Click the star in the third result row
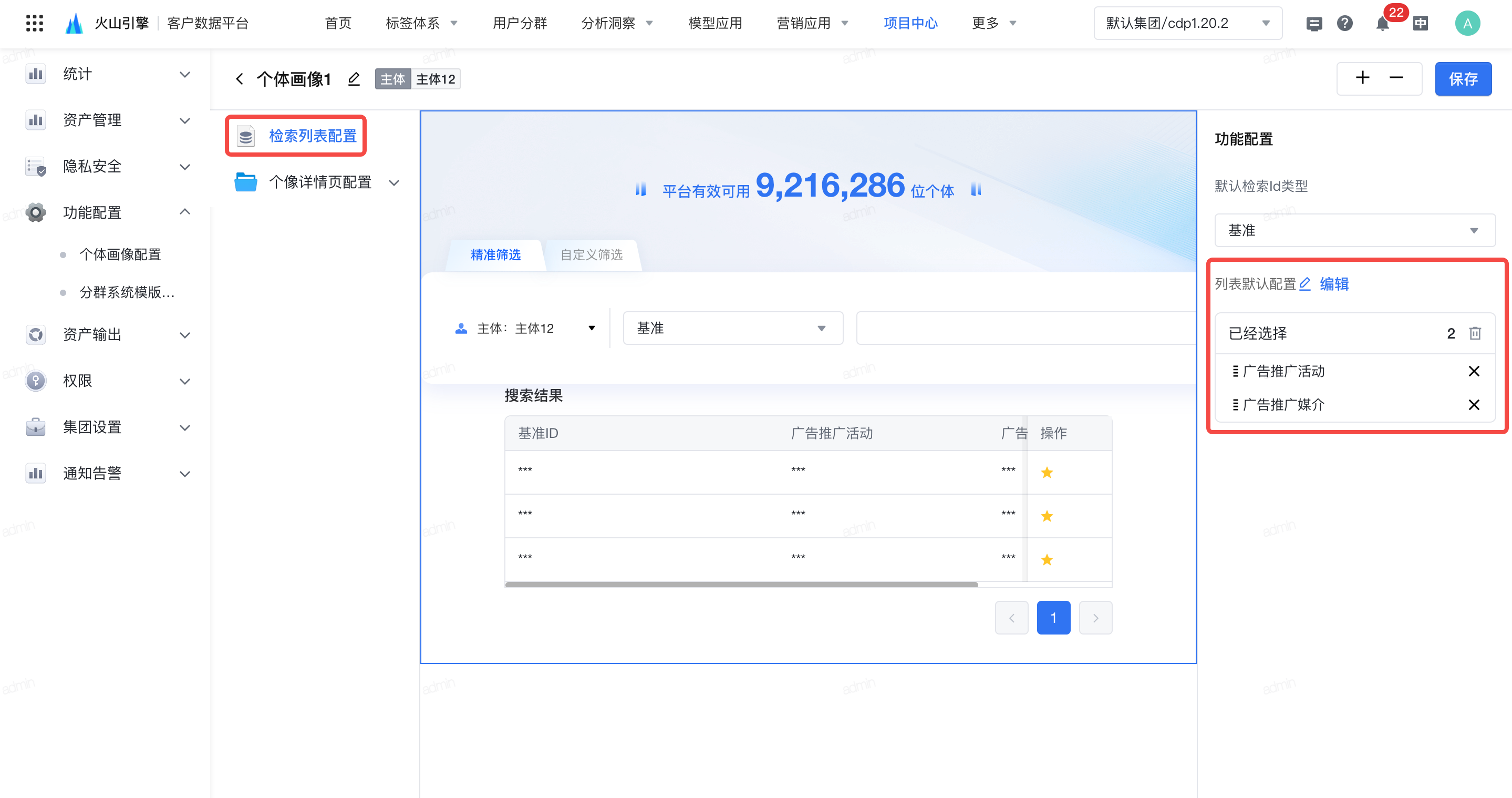 click(x=1047, y=559)
